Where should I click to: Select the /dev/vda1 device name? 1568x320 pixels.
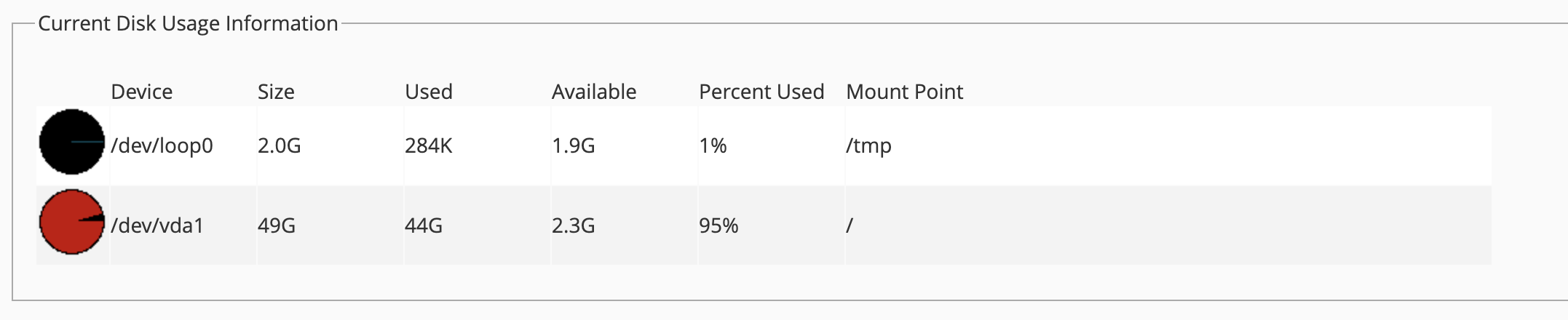(157, 225)
